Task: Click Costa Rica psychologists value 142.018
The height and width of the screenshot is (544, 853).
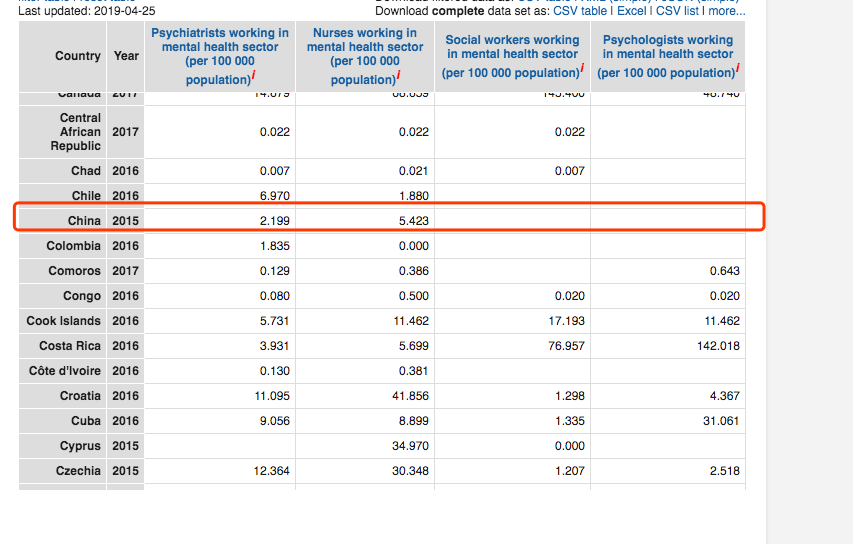Action: coord(718,346)
